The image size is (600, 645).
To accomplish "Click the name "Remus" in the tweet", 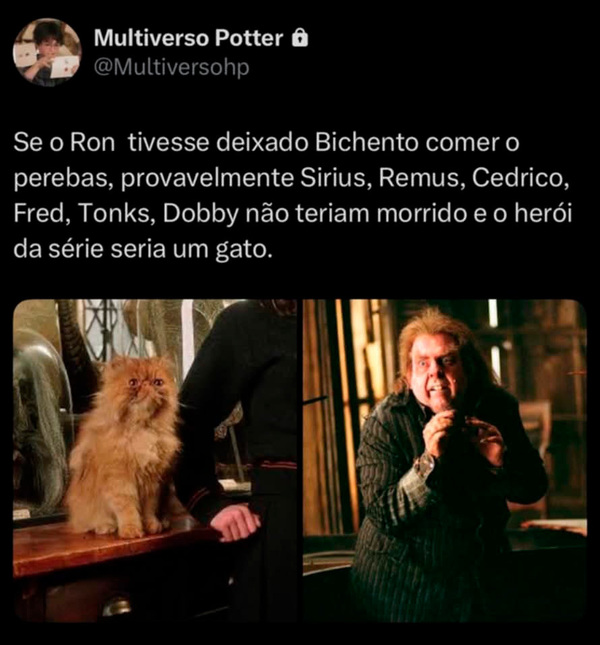I will [418, 178].
